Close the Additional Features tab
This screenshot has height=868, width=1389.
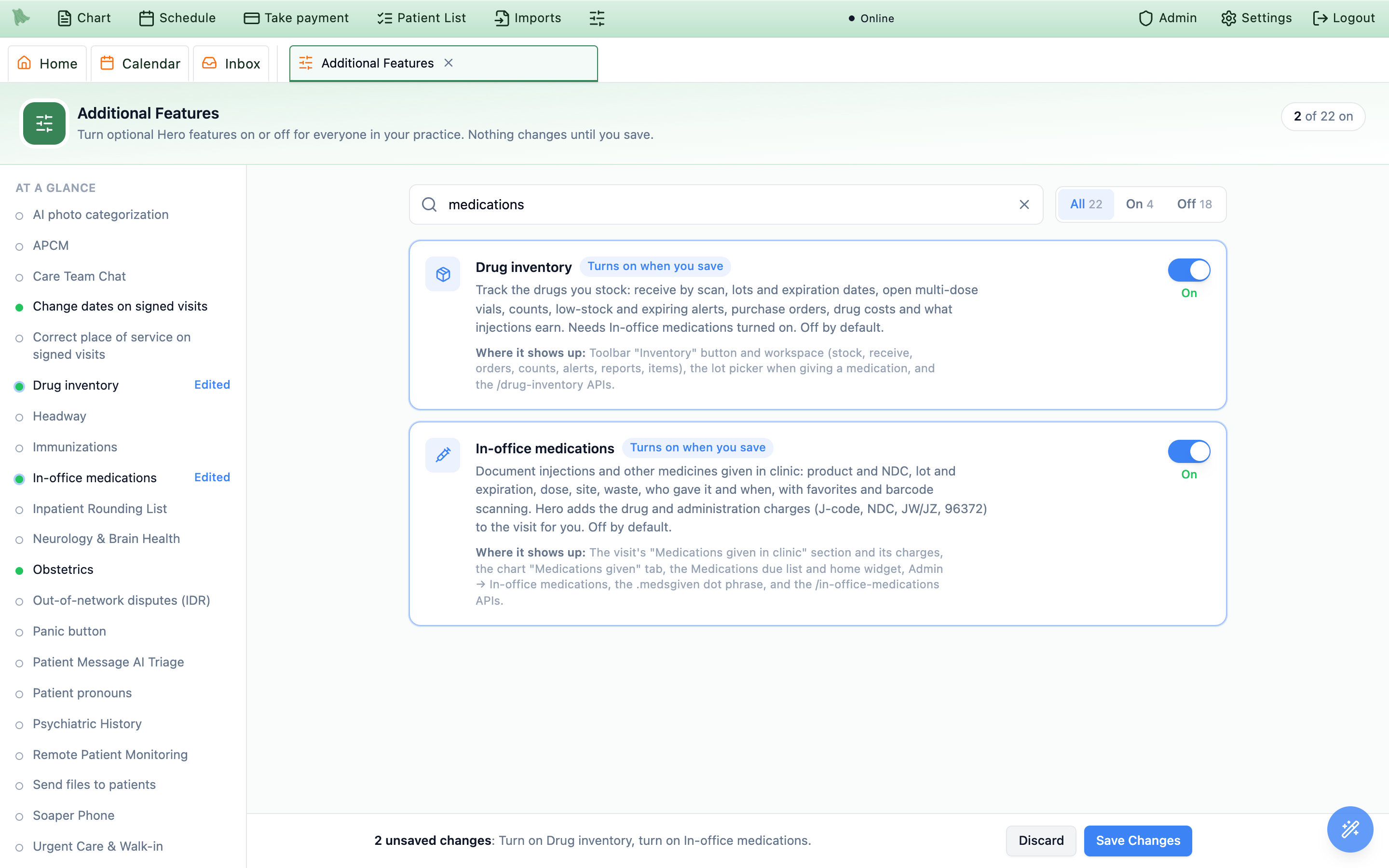[x=449, y=63]
